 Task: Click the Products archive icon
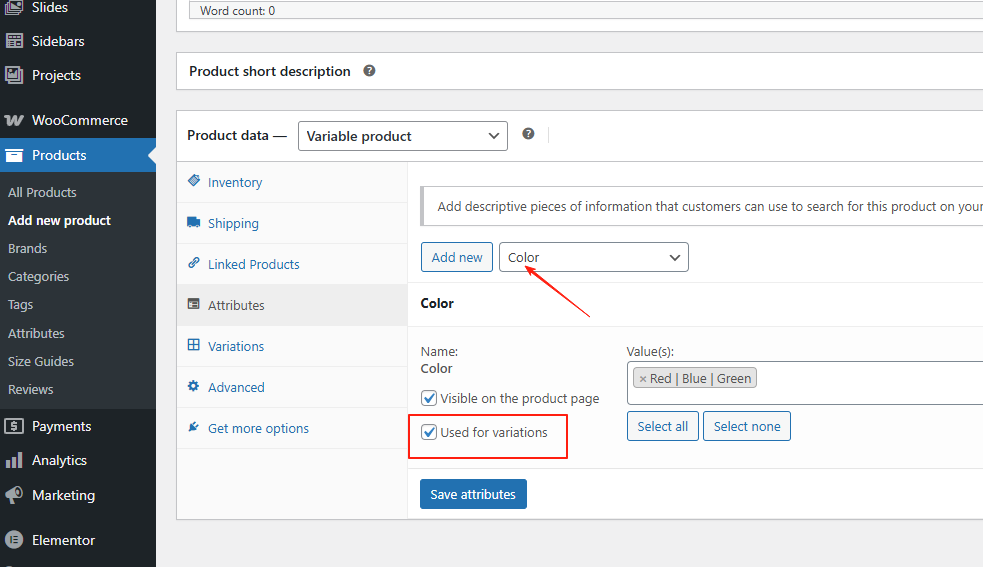pos(14,156)
